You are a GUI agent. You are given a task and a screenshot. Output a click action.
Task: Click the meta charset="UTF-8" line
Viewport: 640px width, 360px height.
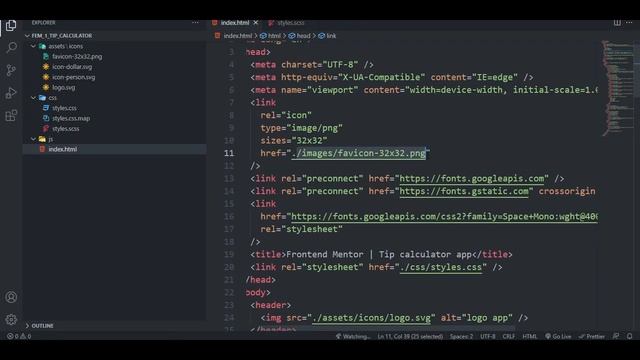(312, 64)
